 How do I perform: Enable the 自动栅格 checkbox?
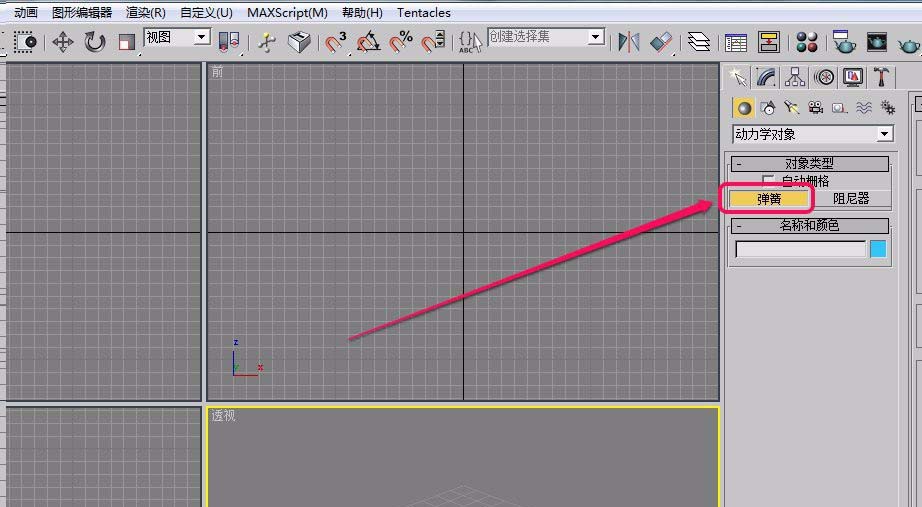coord(768,180)
